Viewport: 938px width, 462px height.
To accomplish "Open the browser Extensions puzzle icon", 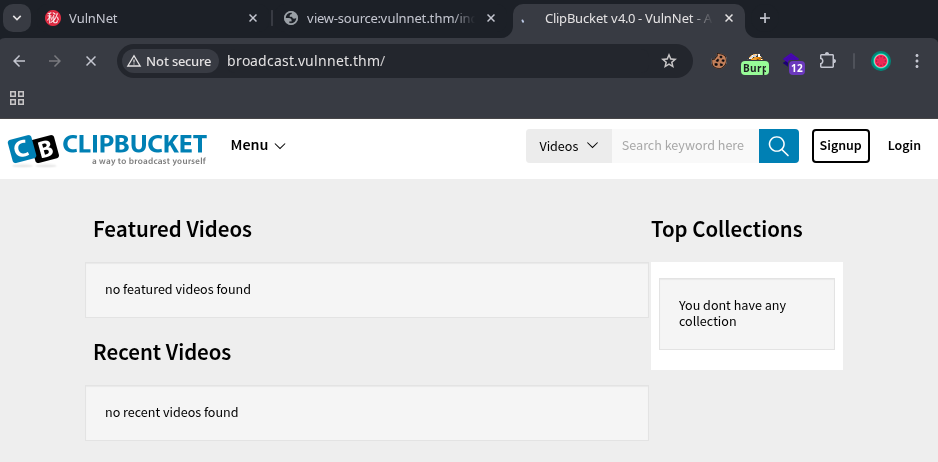I will (x=827, y=61).
